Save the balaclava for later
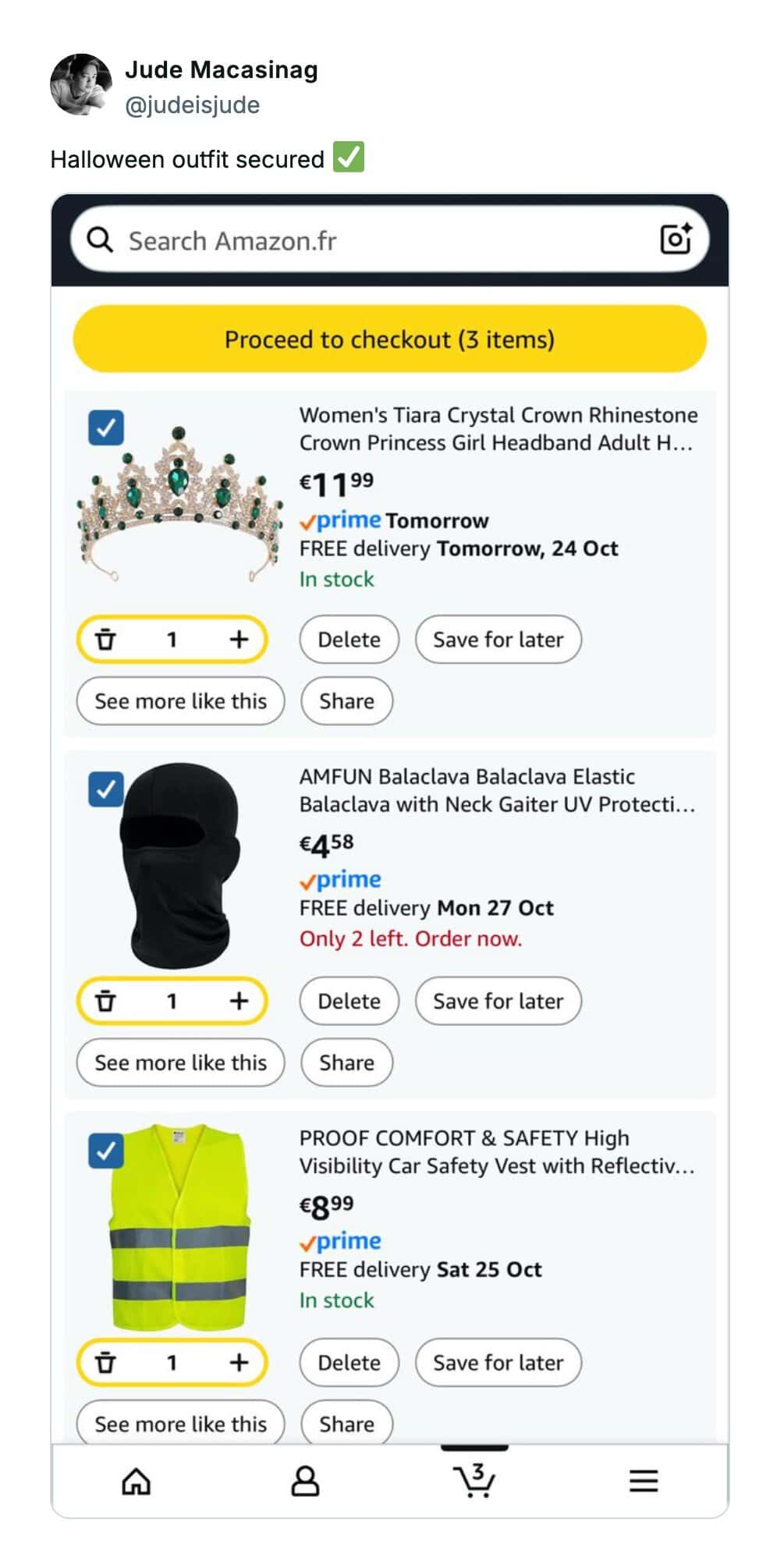 [498, 1001]
